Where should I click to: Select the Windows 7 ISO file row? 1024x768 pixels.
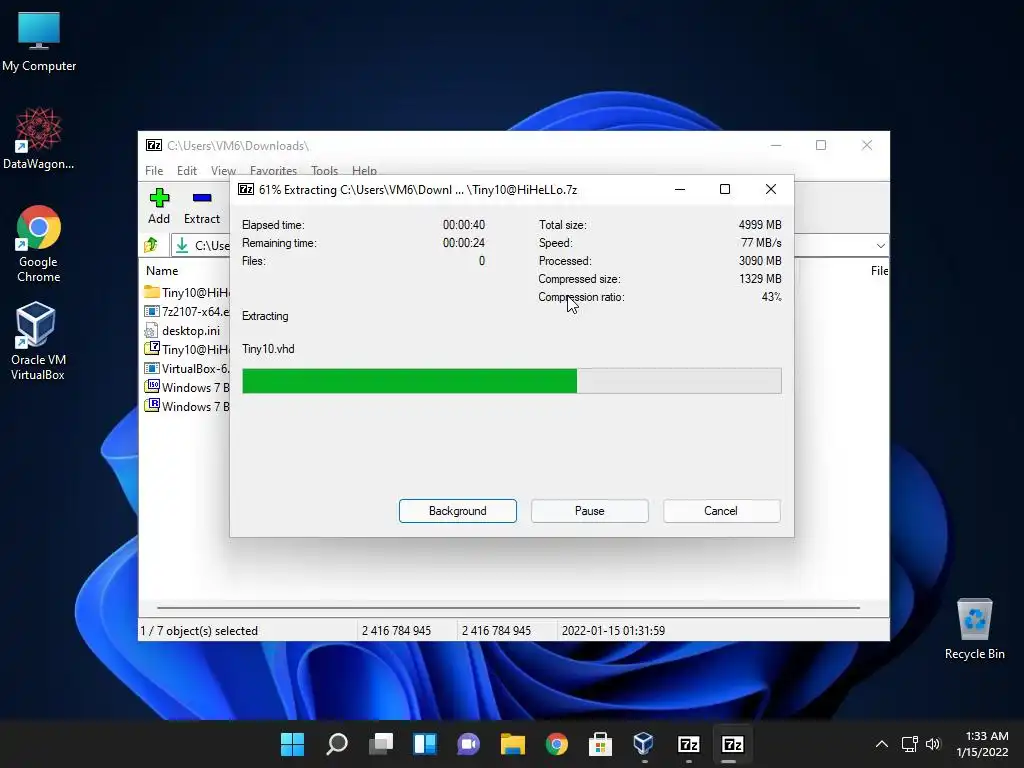point(187,387)
